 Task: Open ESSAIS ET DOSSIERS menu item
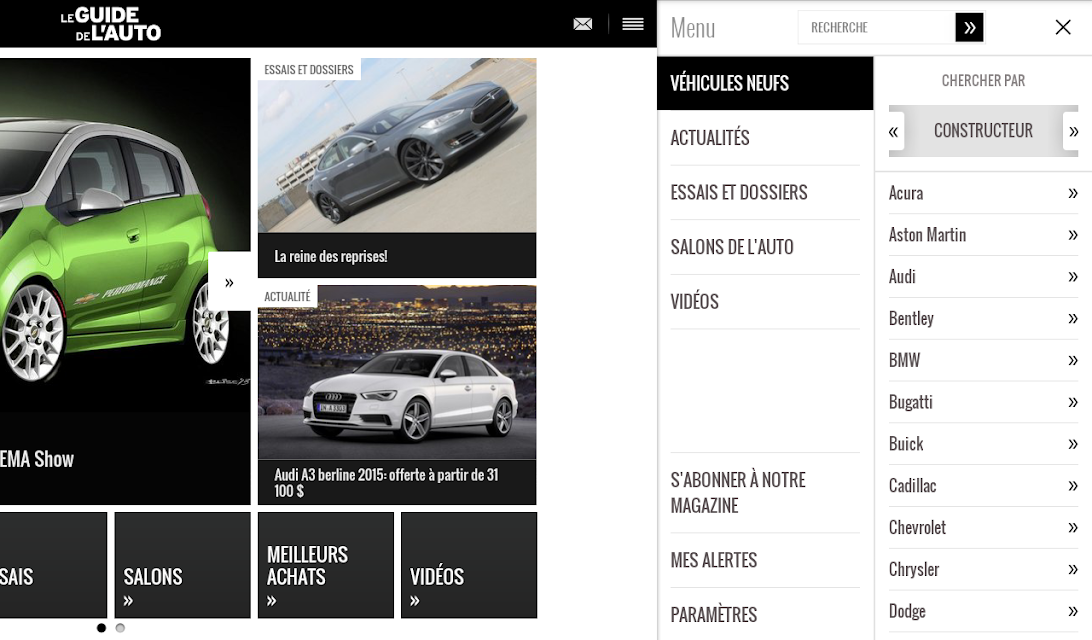(x=765, y=192)
